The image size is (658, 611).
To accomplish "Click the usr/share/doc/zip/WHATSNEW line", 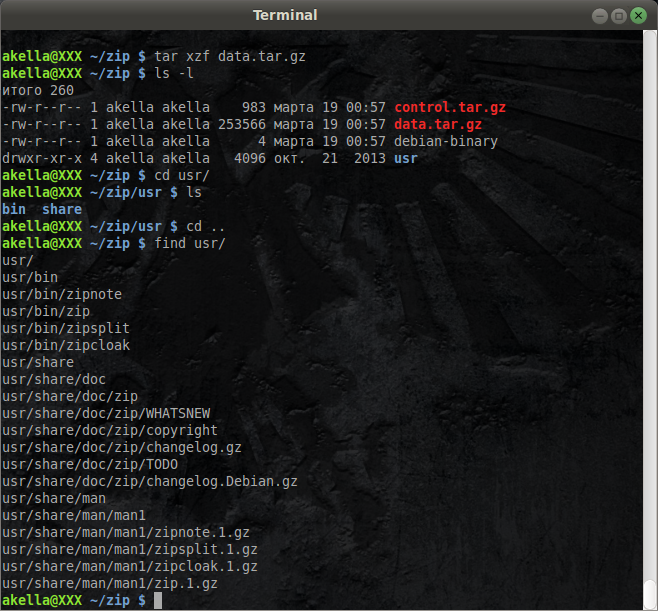I will 106,413.
